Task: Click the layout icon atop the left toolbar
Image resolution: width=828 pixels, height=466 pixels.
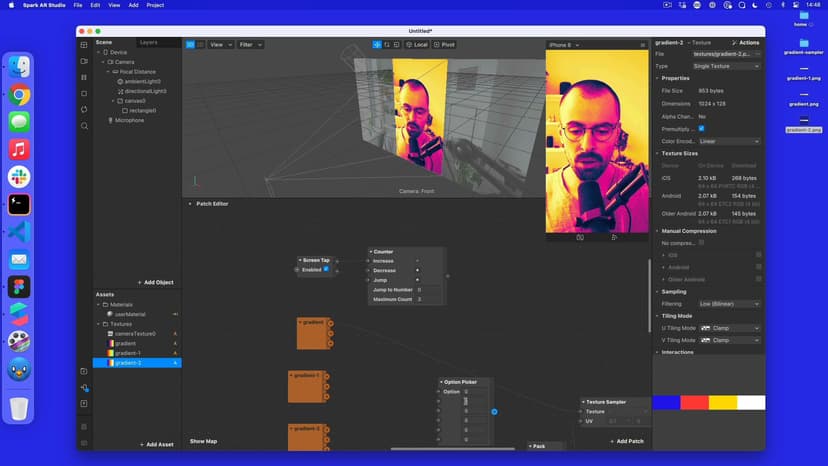Action: coord(84,45)
